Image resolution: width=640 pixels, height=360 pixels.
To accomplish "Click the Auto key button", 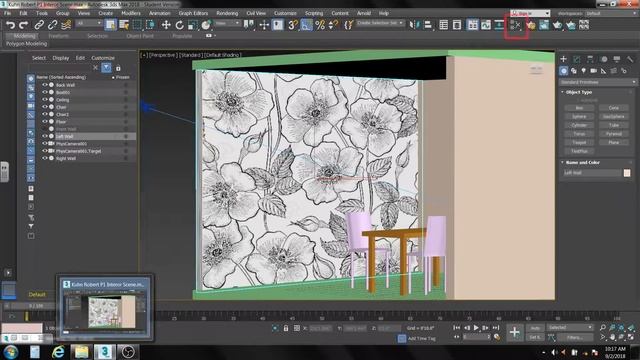I will (535, 328).
